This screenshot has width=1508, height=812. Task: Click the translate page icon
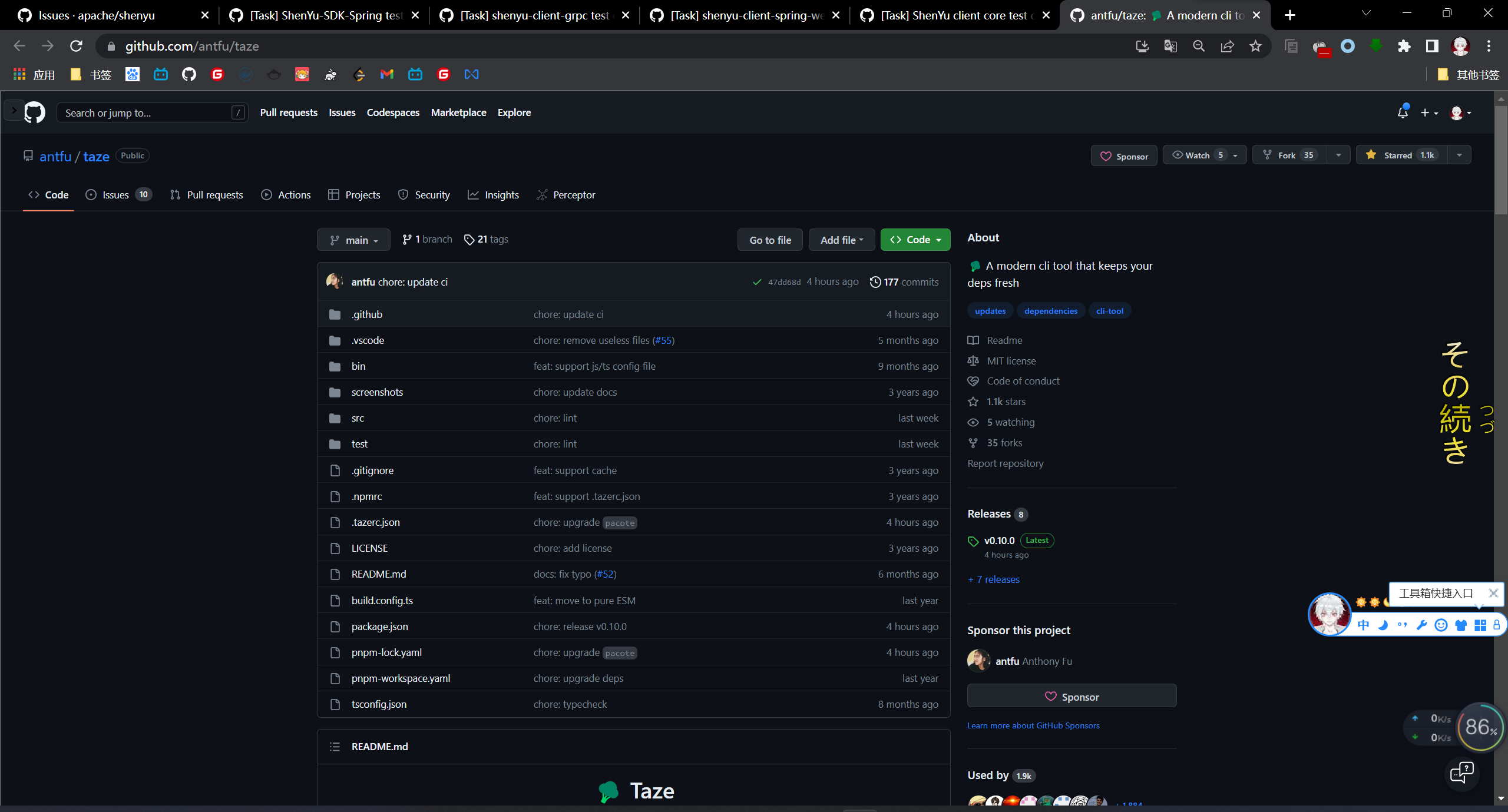[x=1170, y=46]
